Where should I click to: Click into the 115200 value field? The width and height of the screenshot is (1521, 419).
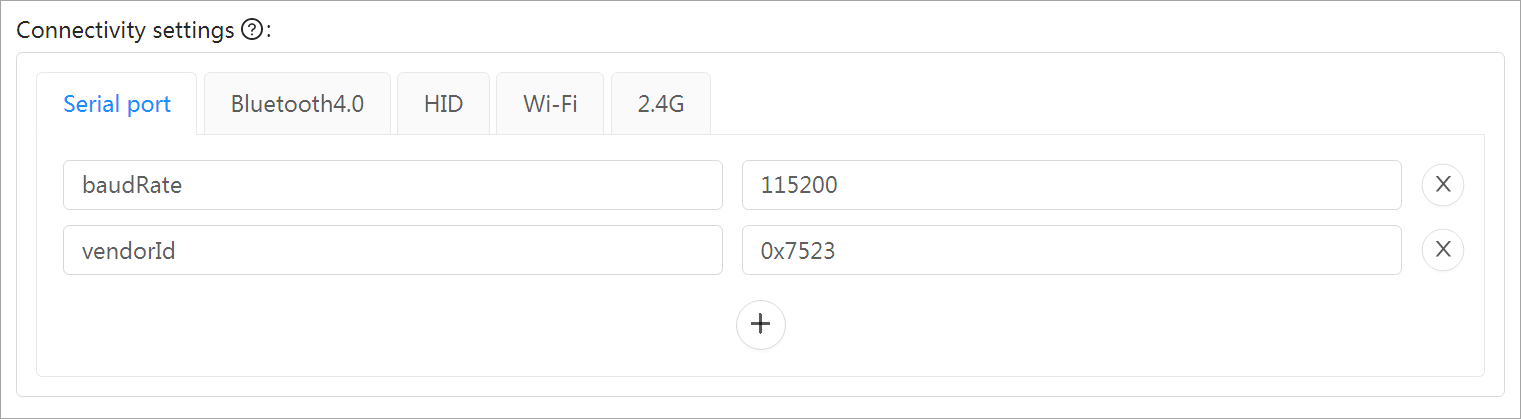tap(1072, 185)
